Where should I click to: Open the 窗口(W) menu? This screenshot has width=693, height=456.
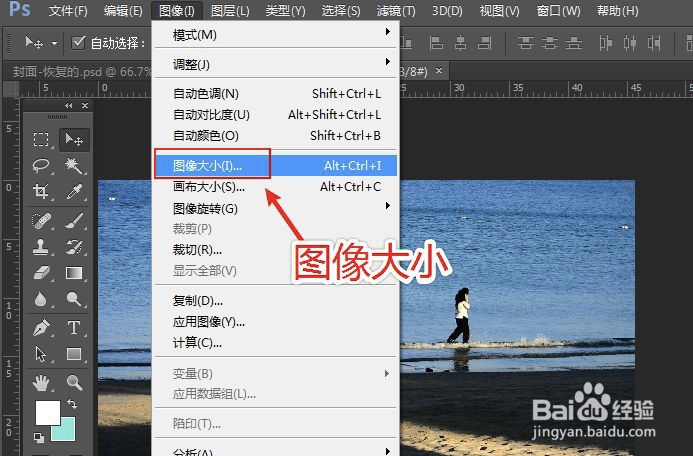pyautogui.click(x=558, y=11)
